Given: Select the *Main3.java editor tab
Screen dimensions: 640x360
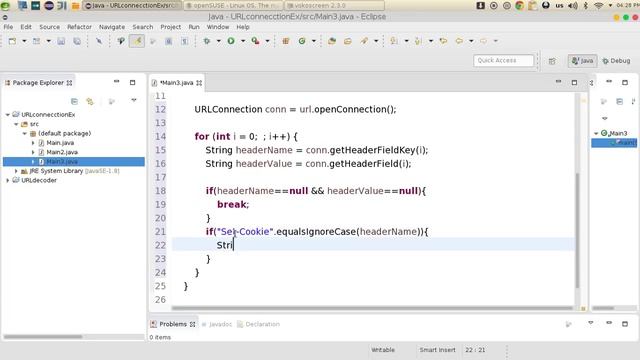Looking at the screenshot, I should pyautogui.click(x=177, y=83).
